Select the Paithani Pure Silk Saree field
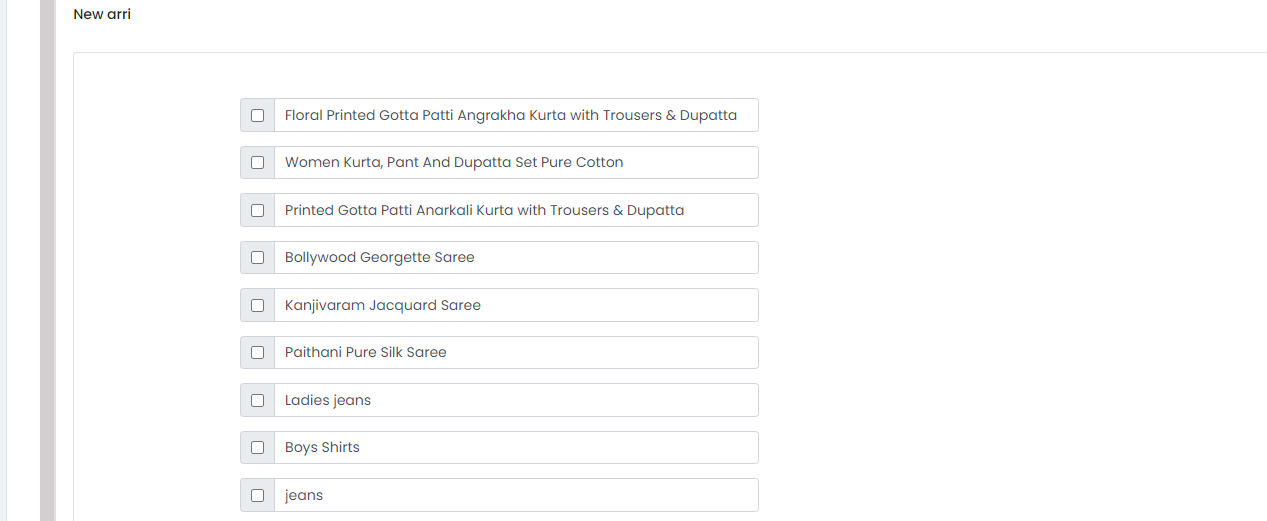Screen dimensions: 1267x521 516,352
